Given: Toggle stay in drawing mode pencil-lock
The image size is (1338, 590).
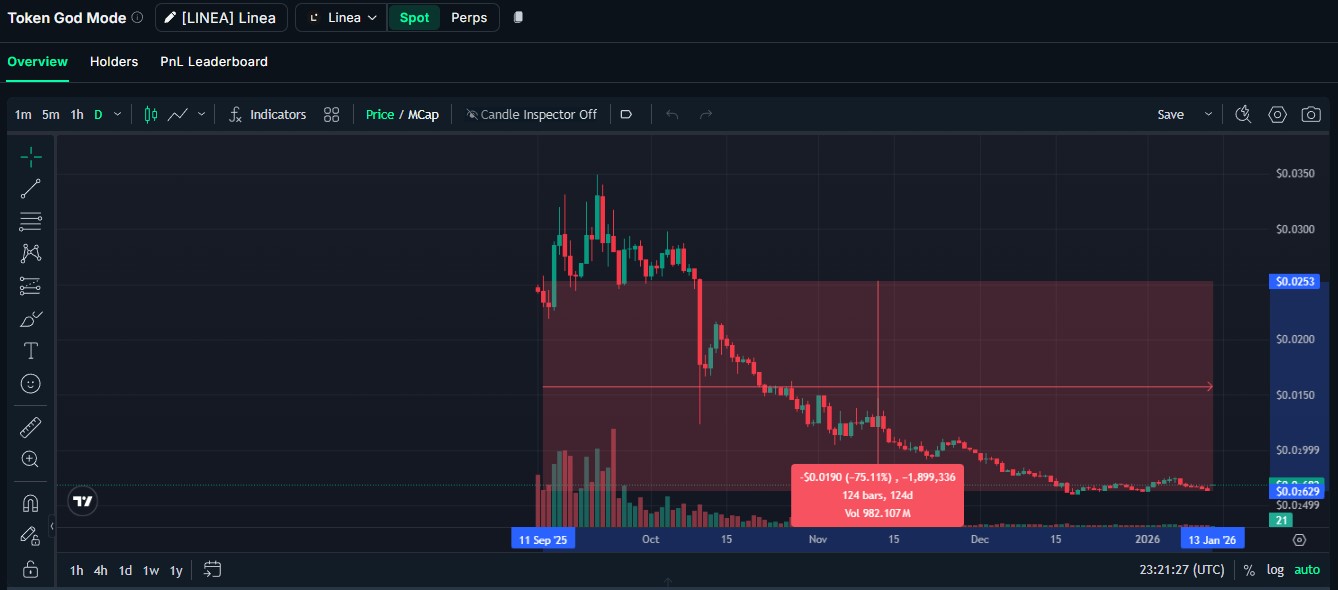Looking at the screenshot, I should tap(31, 536).
